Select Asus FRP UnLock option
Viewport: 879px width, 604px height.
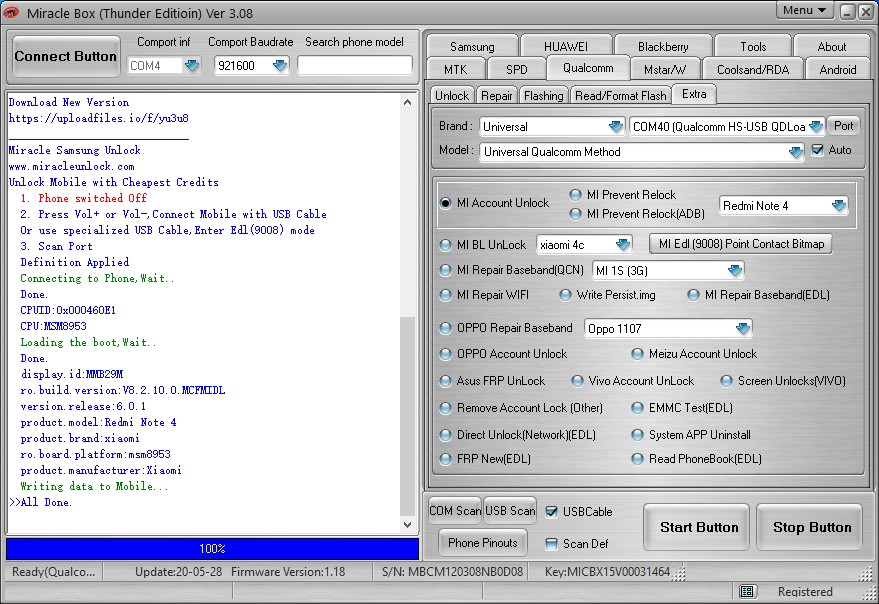point(446,381)
